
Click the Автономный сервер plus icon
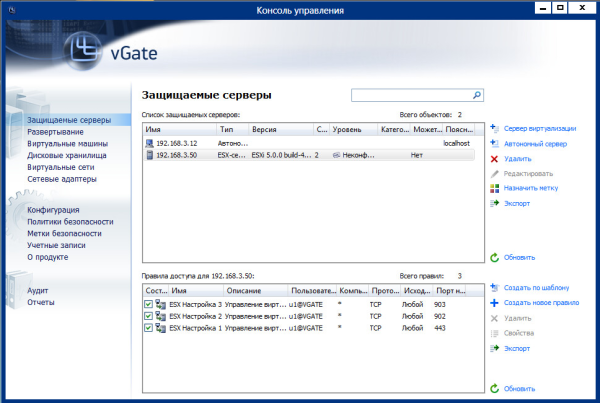pos(494,144)
